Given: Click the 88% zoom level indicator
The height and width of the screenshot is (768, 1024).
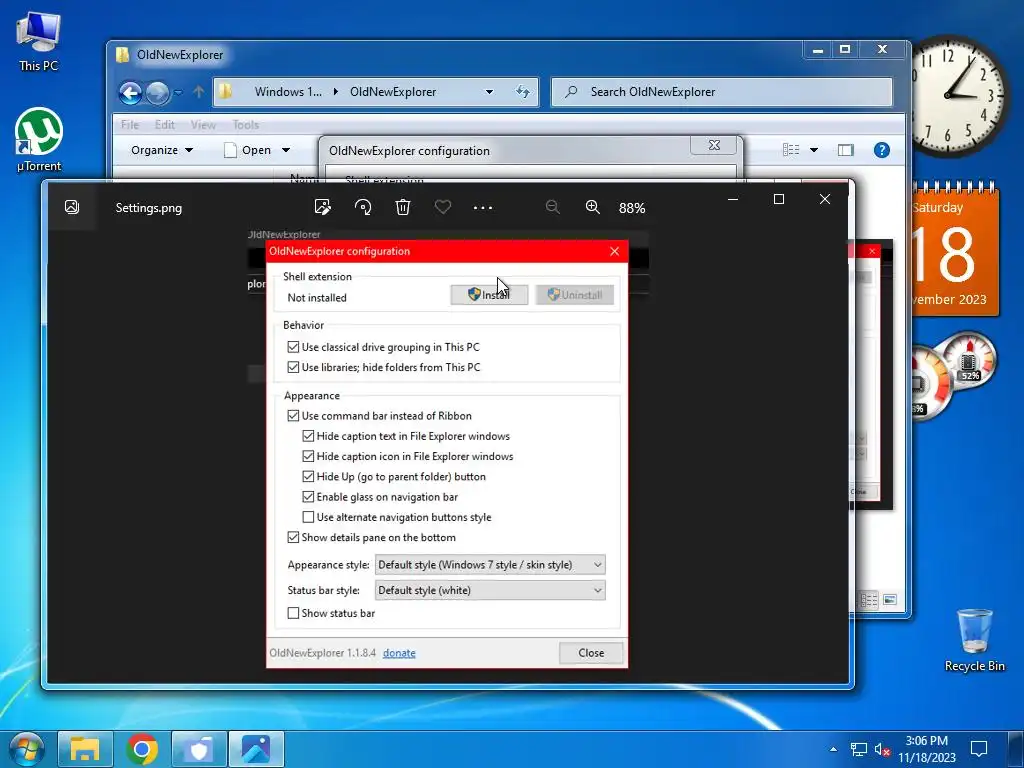Looking at the screenshot, I should (x=632, y=208).
